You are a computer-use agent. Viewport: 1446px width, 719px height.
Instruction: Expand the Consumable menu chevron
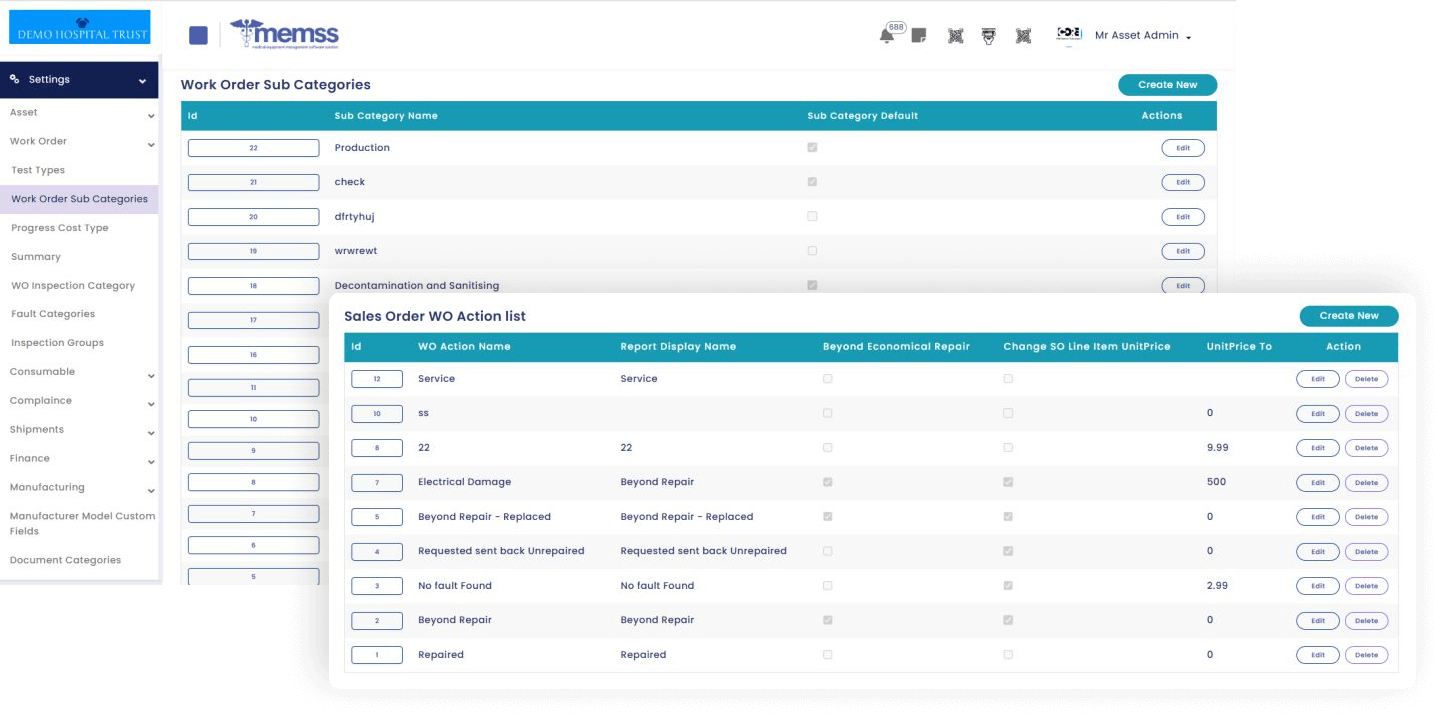151,376
